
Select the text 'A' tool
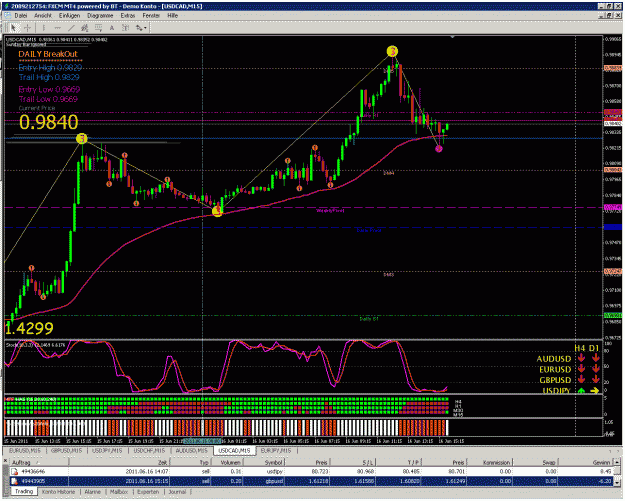(112, 28)
